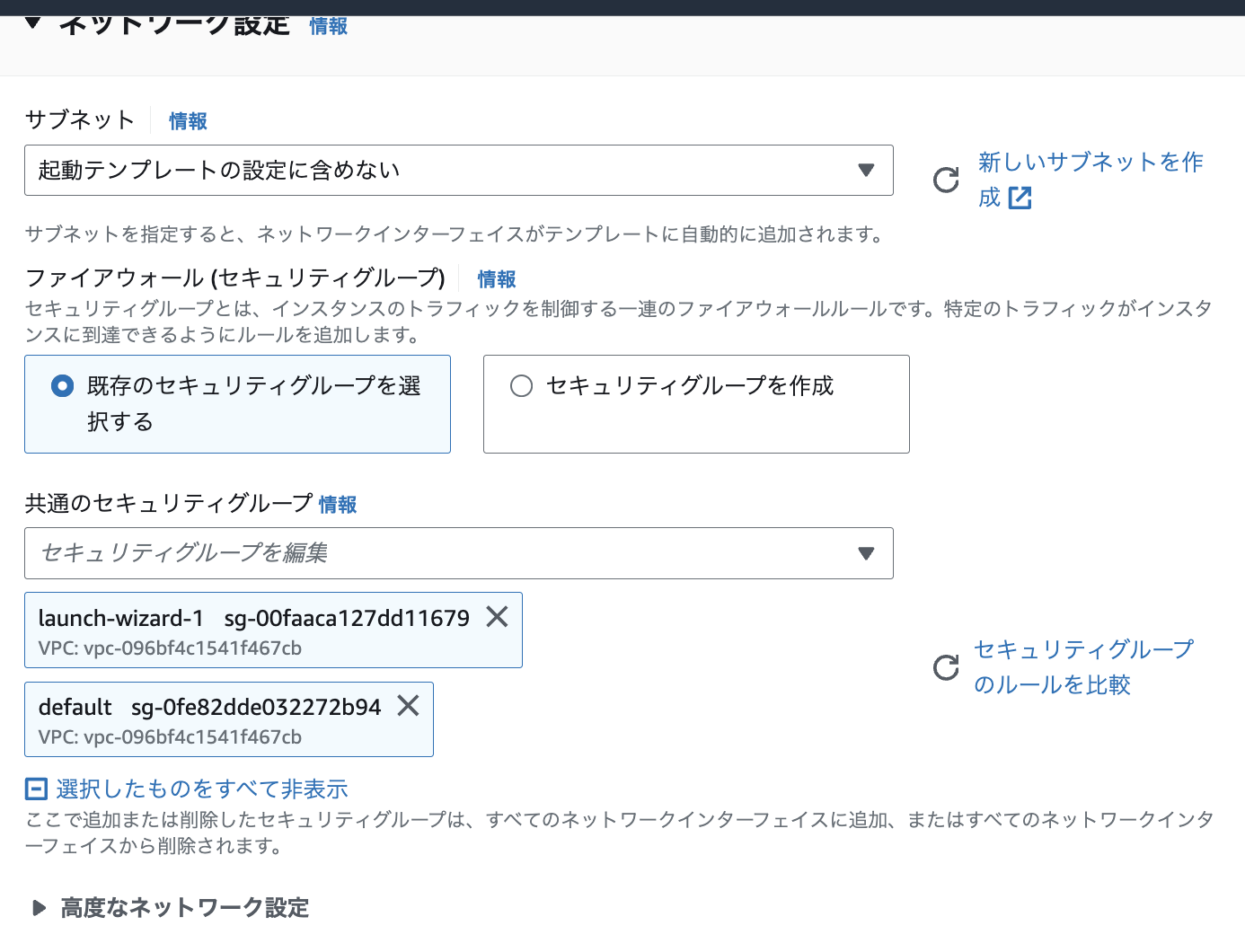
Task: Click 情報 link next to サブネット
Action: pos(188,121)
